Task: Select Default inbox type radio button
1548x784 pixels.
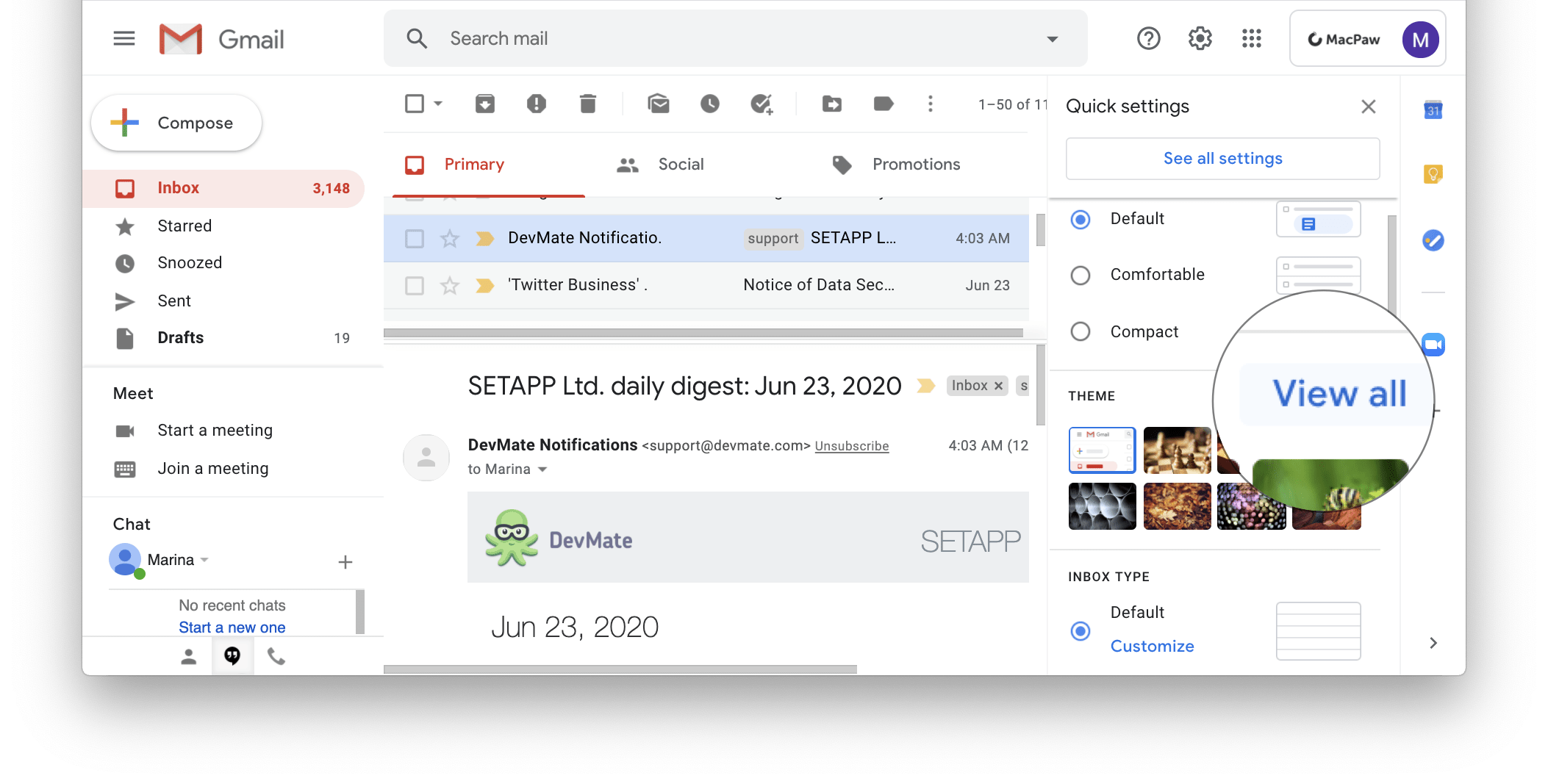Action: 1079,631
